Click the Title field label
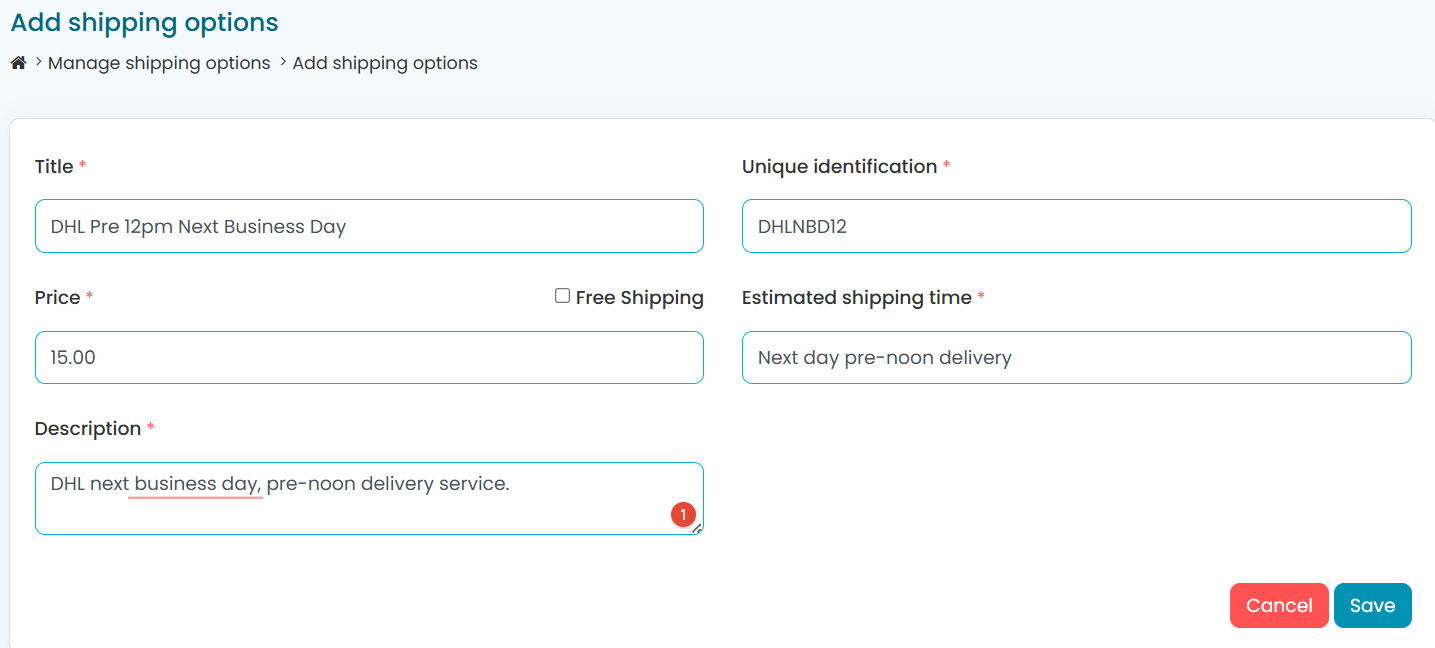 coord(54,167)
